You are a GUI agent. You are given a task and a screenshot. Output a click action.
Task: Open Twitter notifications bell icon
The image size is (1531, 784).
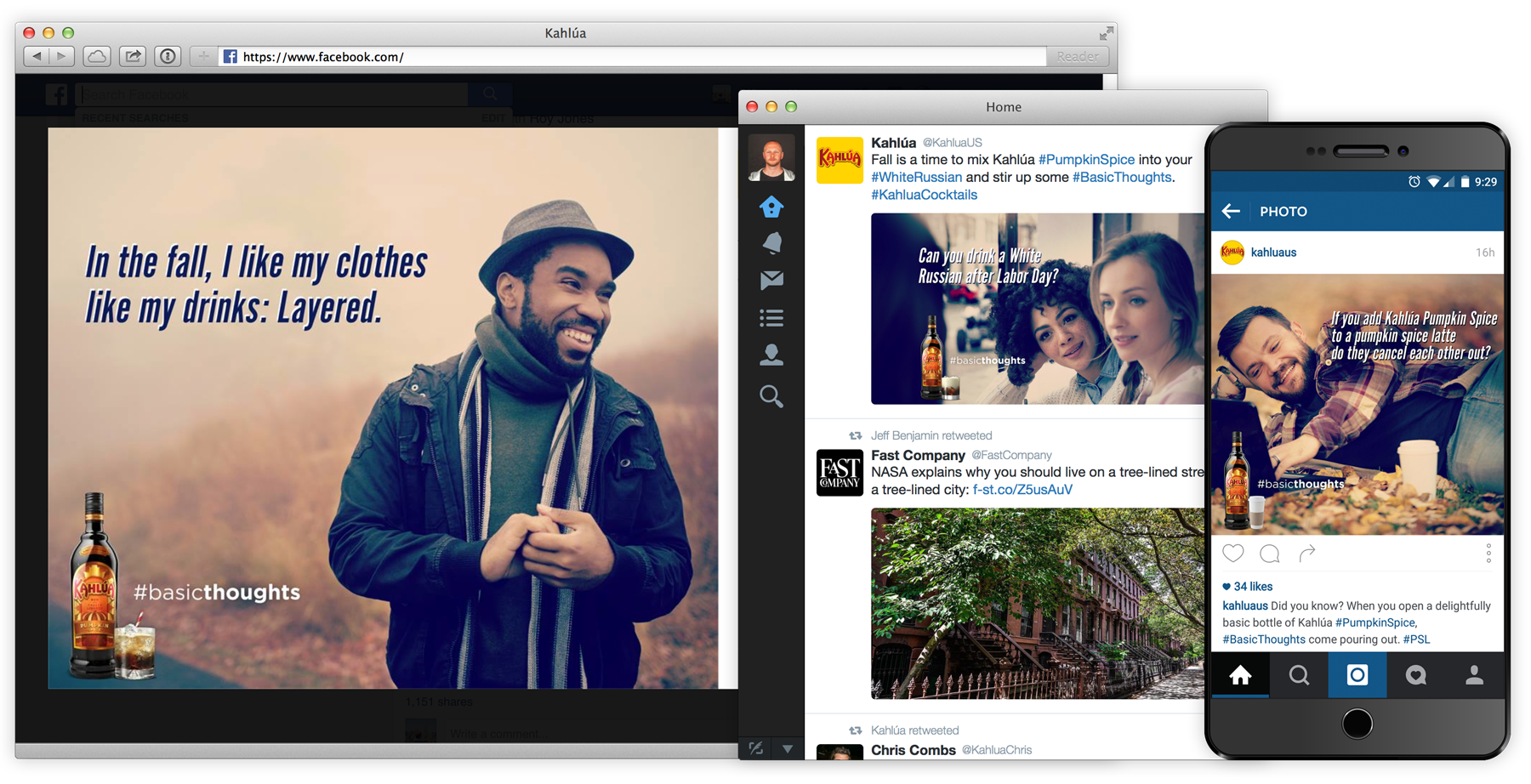pyautogui.click(x=771, y=243)
